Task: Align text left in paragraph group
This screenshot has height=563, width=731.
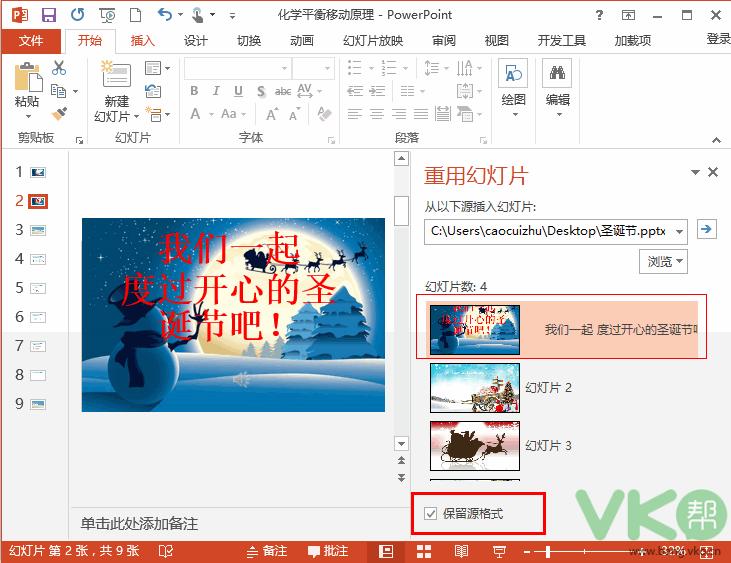Action: click(355, 114)
